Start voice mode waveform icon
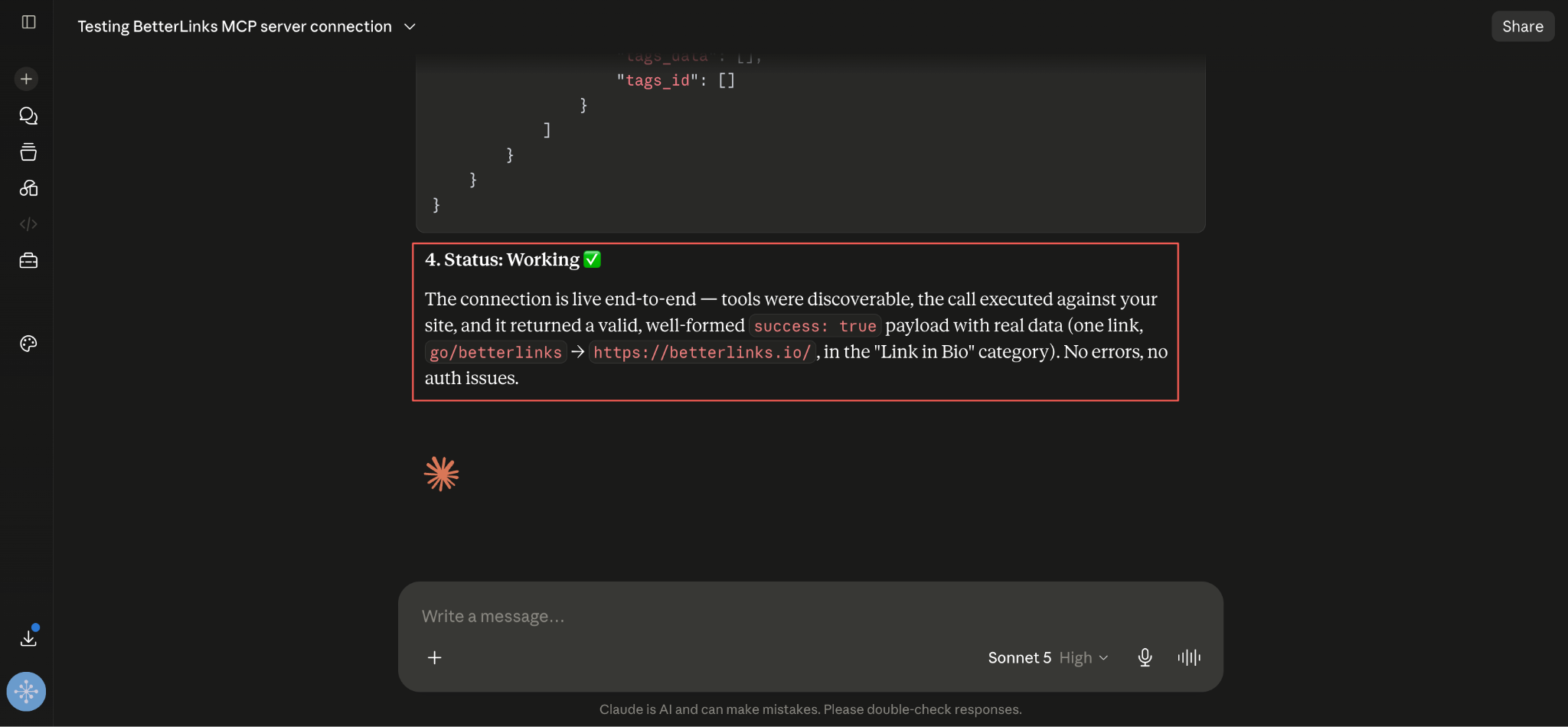1568x727 pixels. coord(1189,657)
